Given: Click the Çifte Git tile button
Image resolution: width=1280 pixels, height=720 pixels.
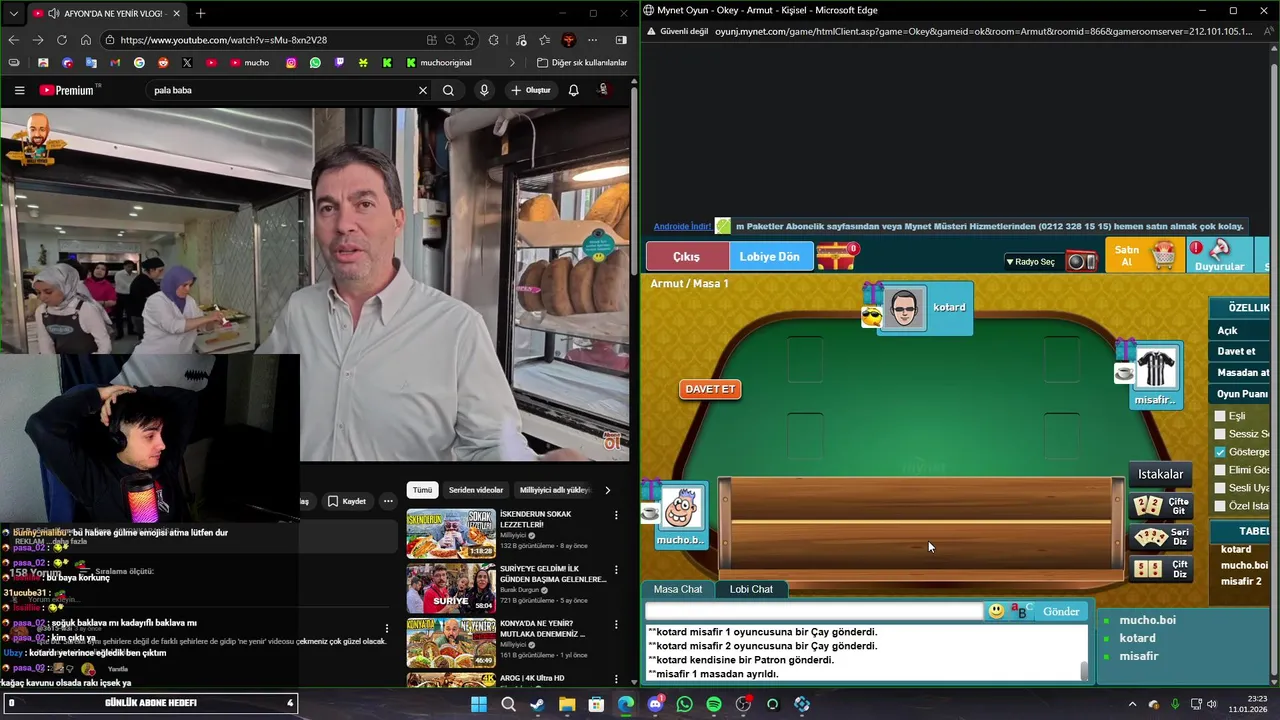Looking at the screenshot, I should point(1161,506).
